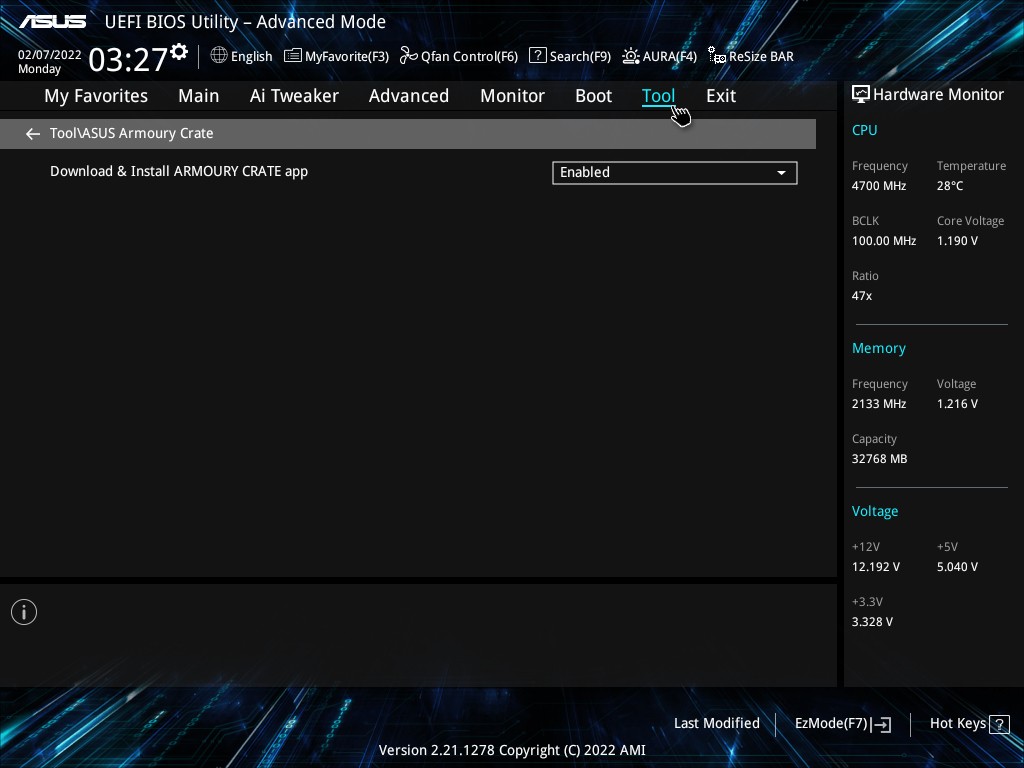
Task: Click Core Voltage value 1.190 V
Action: click(957, 241)
